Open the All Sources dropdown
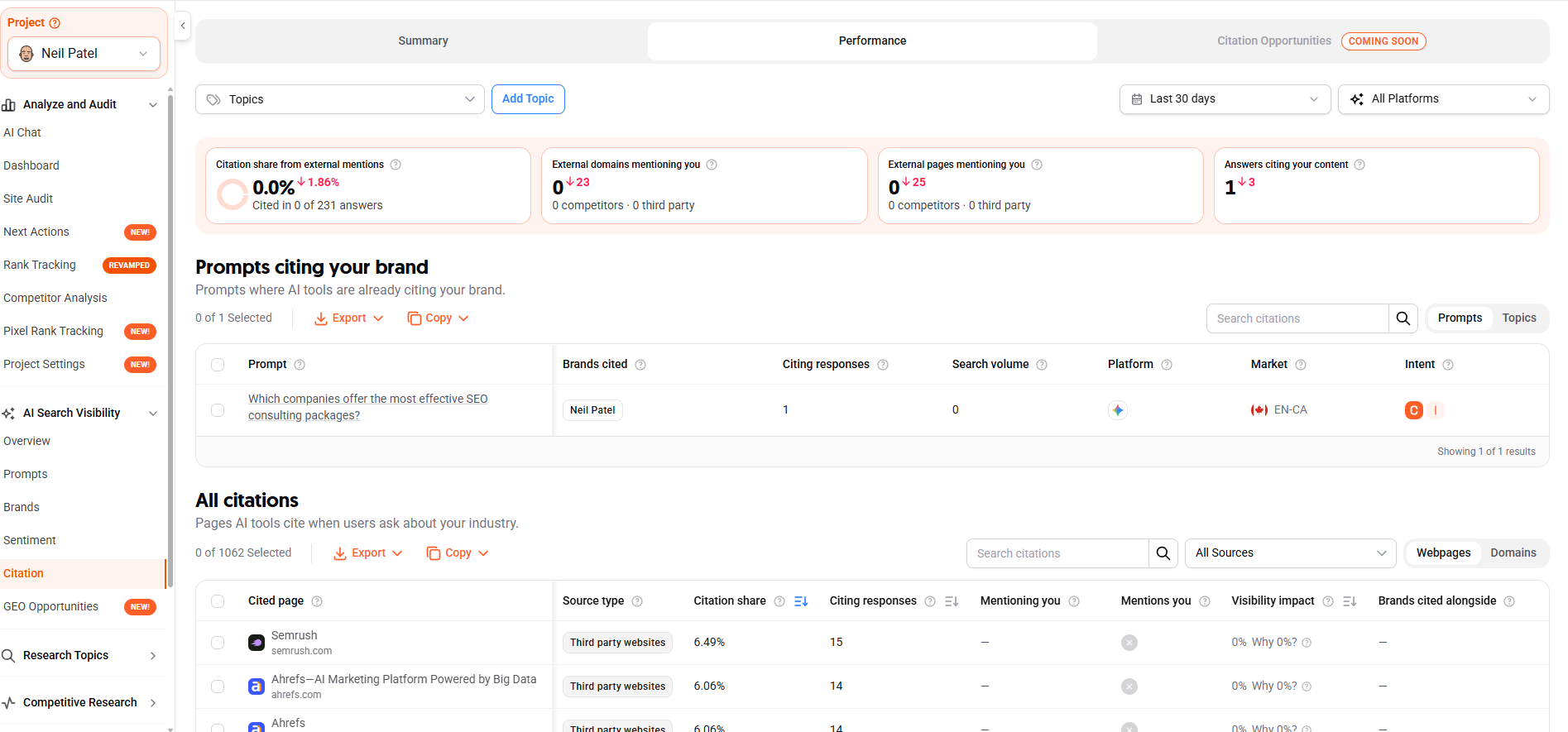The height and width of the screenshot is (732, 1568). 1291,553
